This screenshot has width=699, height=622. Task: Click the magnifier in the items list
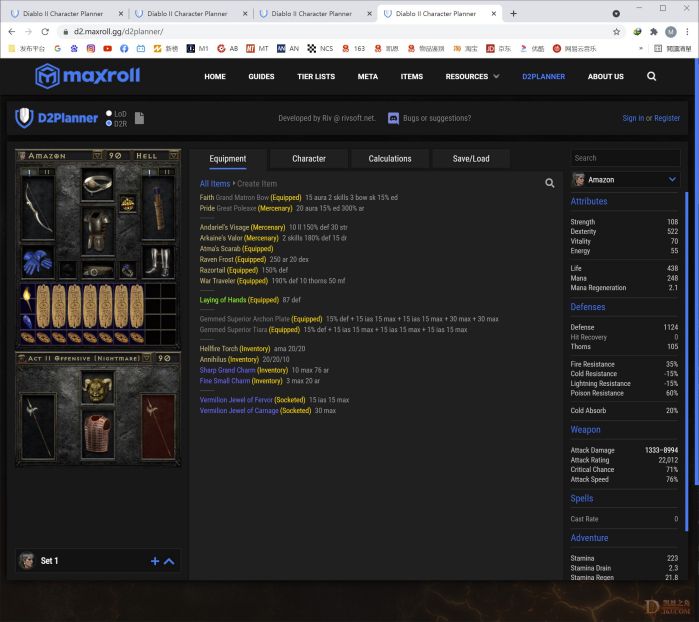[550, 183]
